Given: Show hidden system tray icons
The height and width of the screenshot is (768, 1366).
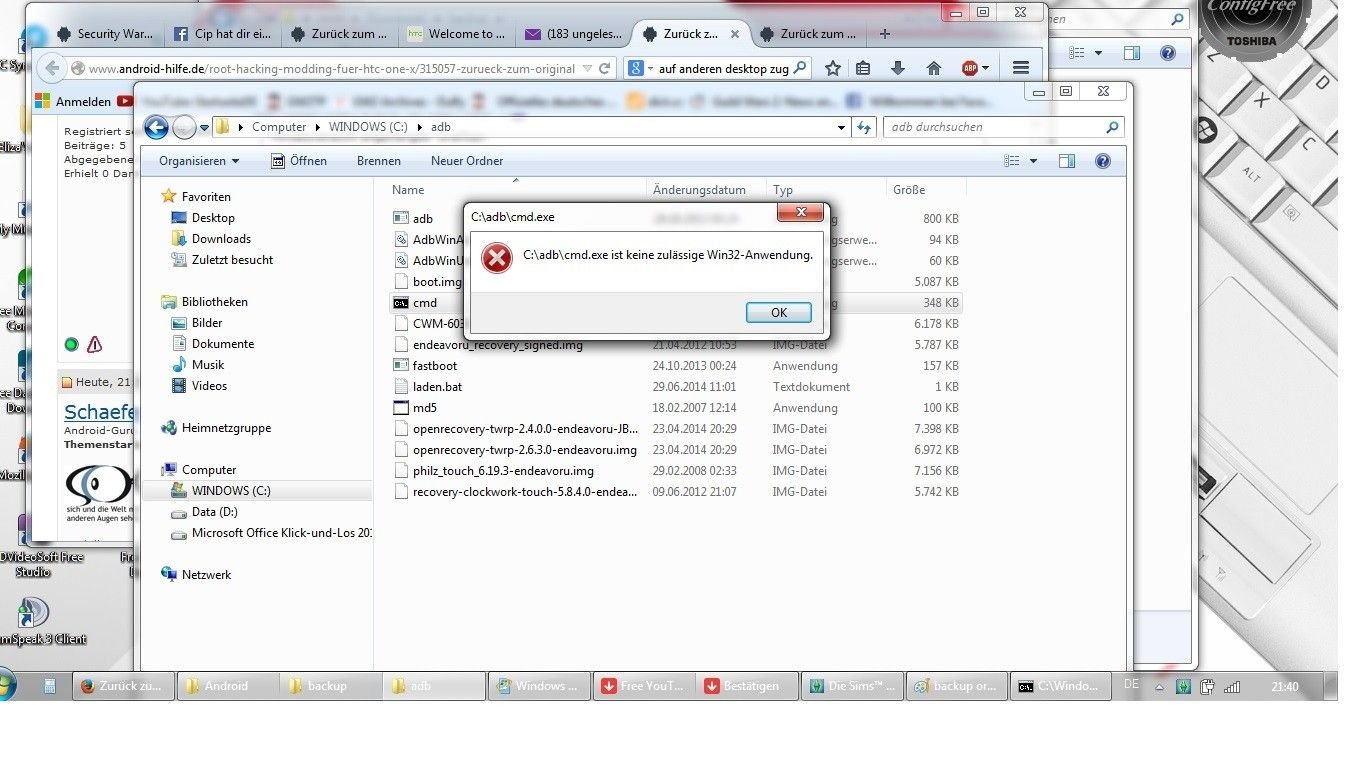Looking at the screenshot, I should [1159, 686].
